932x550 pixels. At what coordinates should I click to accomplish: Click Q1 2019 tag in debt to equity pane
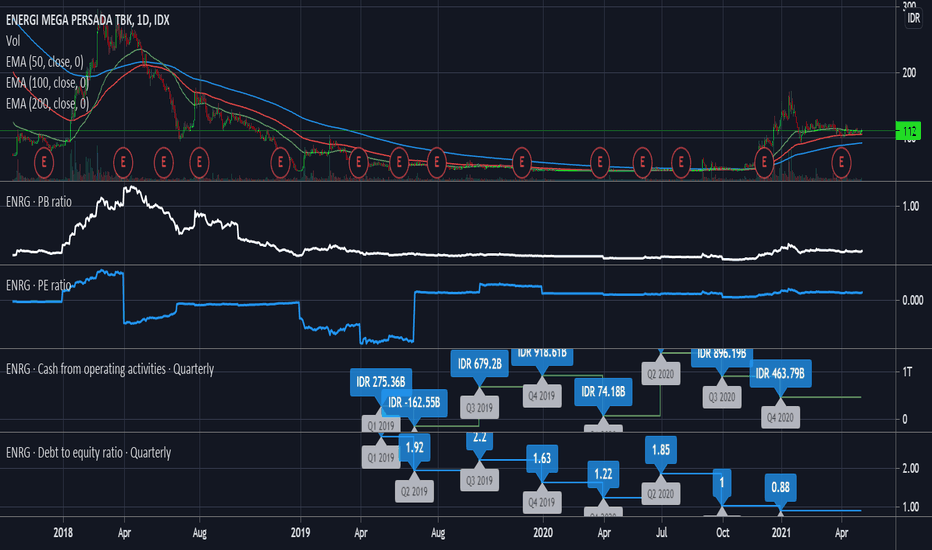[381, 458]
